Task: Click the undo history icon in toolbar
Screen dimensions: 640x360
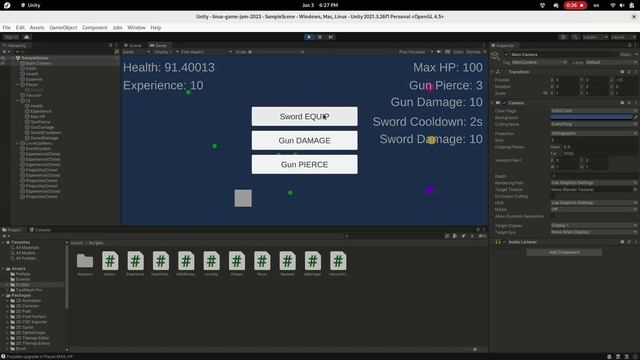Action: [x=563, y=37]
